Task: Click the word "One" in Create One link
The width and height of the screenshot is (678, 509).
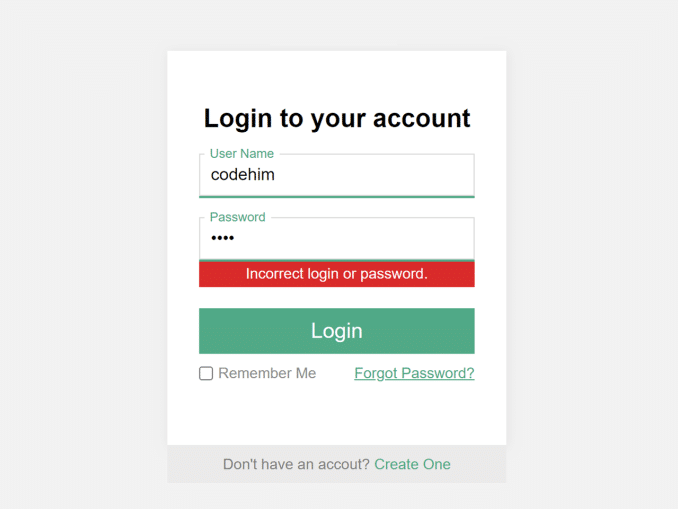Action: [435, 464]
